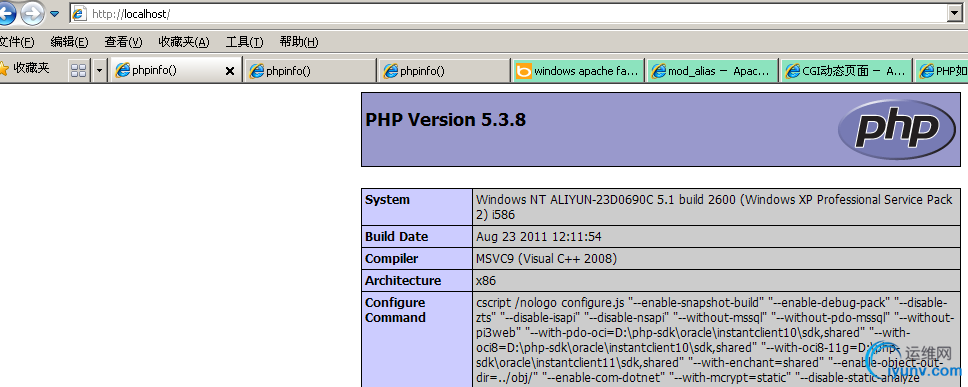Open the 工具(T) menu

(x=244, y=42)
